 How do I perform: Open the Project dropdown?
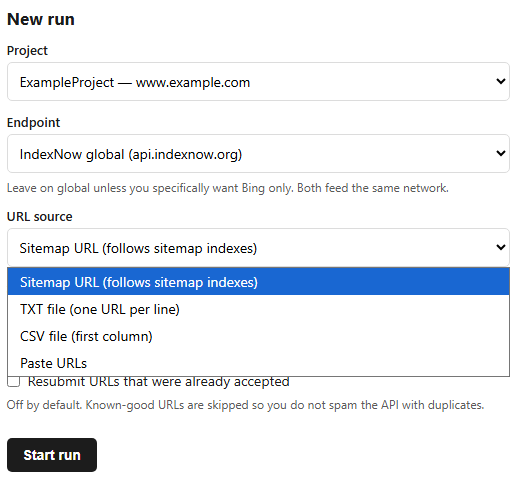coord(258,81)
